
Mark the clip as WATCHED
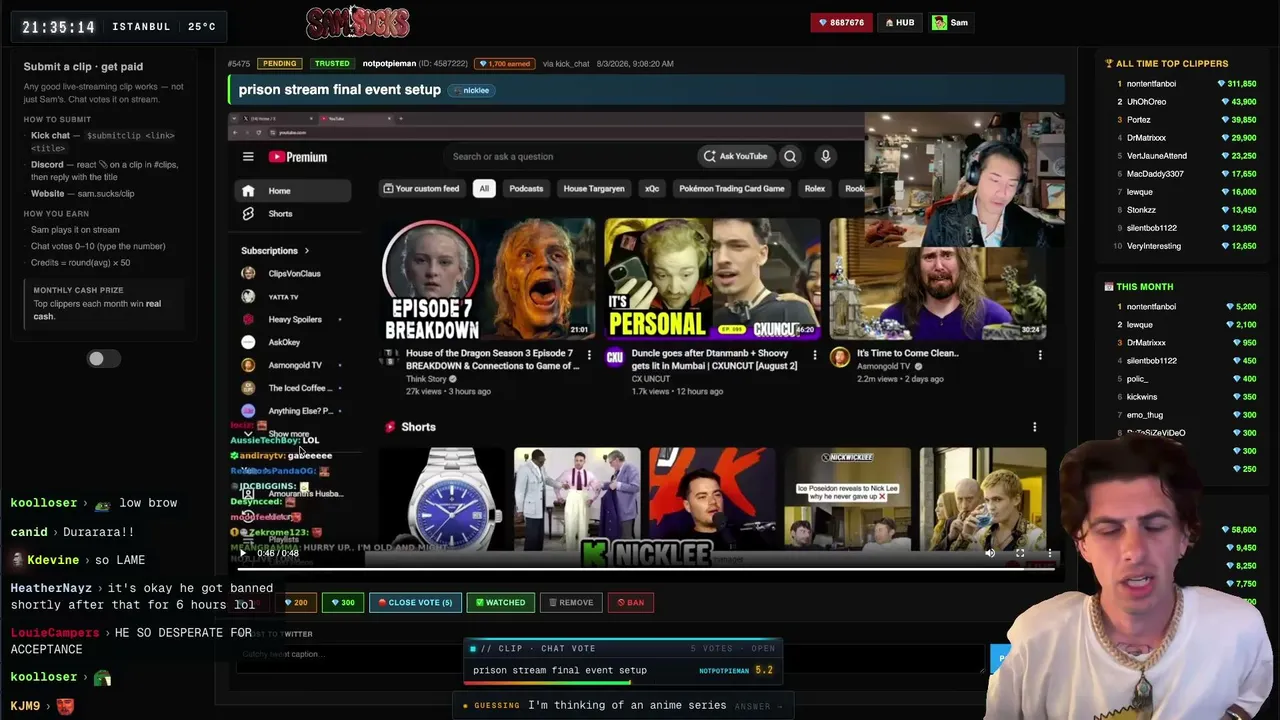coord(500,603)
